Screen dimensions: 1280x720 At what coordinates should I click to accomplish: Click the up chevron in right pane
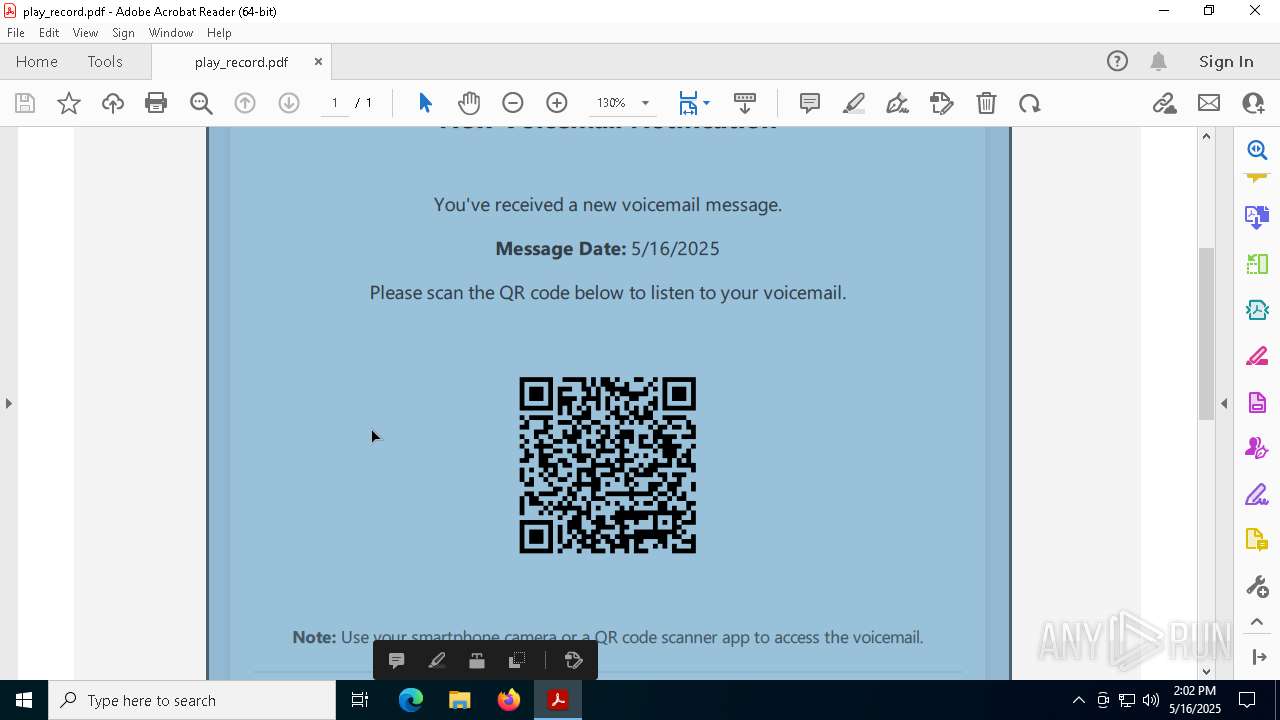pyautogui.click(x=1258, y=622)
